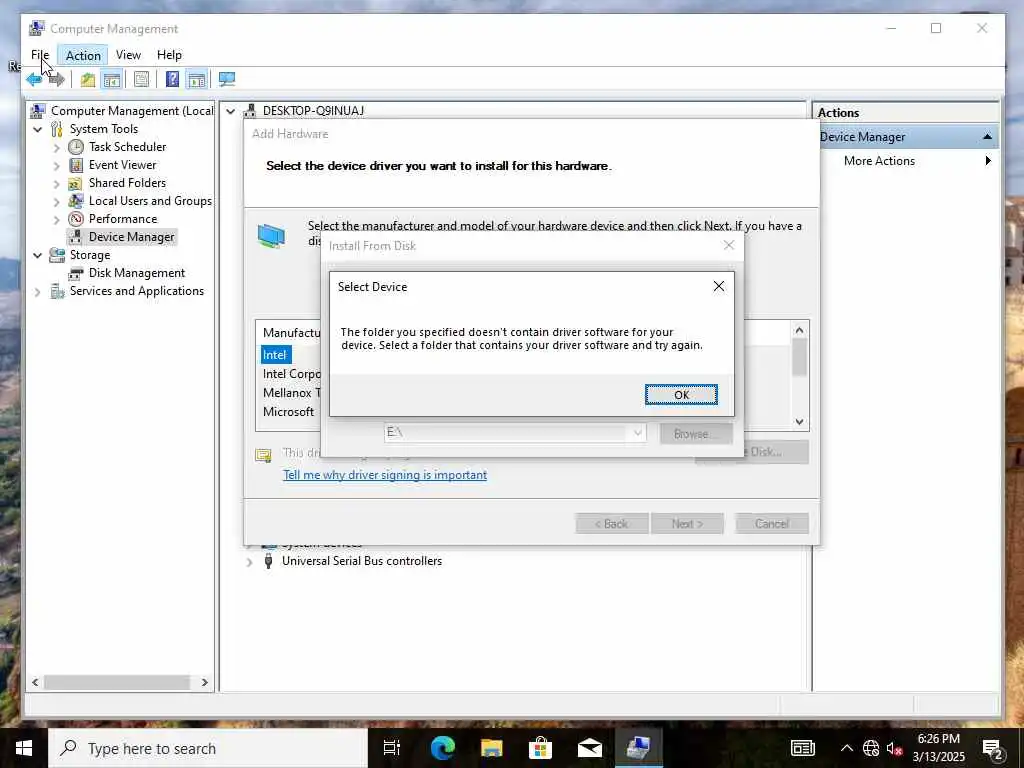Collapse the Device Manager actions section
This screenshot has height=768, width=1024.
pyautogui.click(x=987, y=136)
